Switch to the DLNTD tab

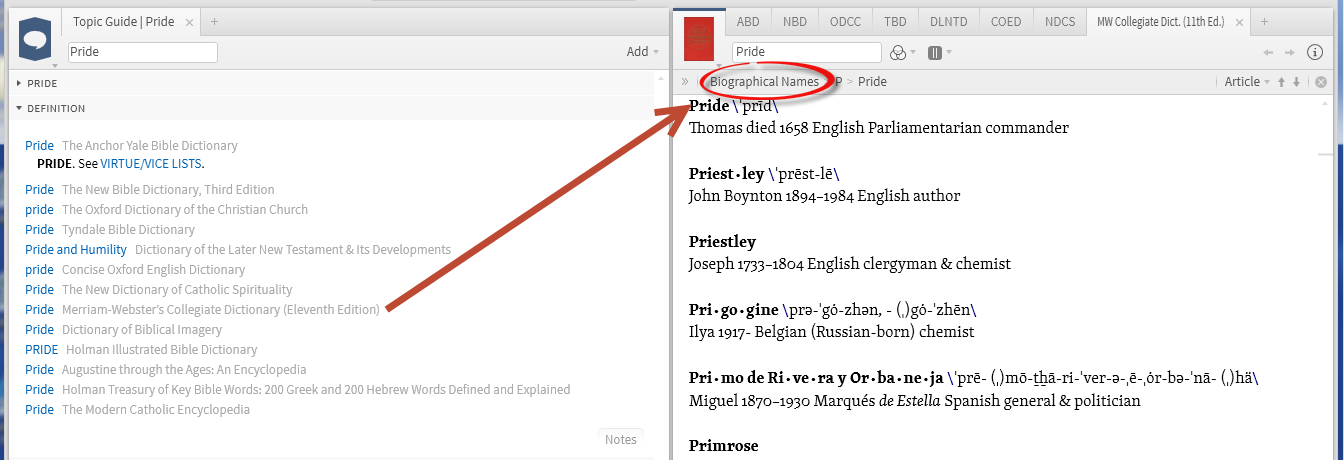click(948, 21)
